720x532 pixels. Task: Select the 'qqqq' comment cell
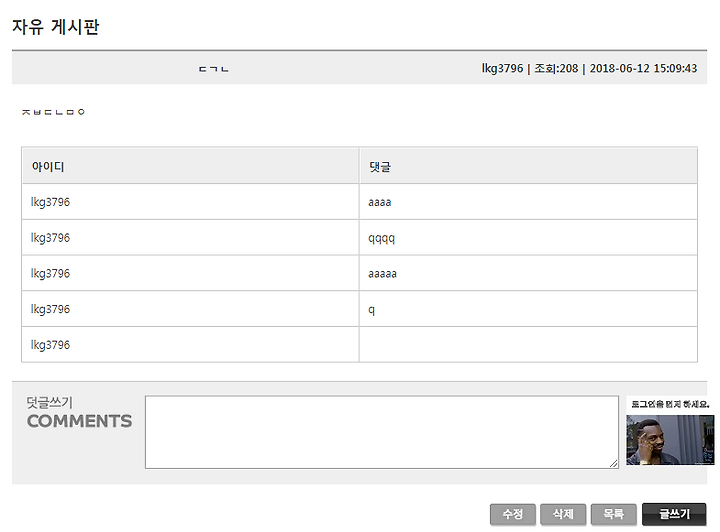[x=529, y=238]
